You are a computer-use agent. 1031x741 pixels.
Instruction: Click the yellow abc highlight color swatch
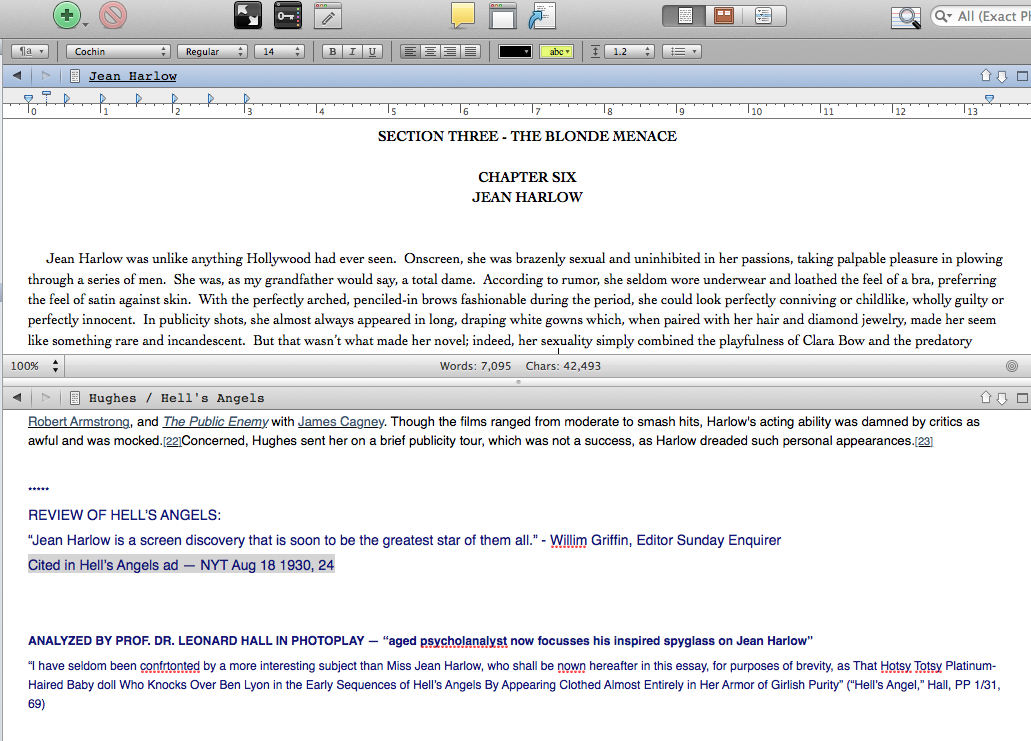click(556, 51)
